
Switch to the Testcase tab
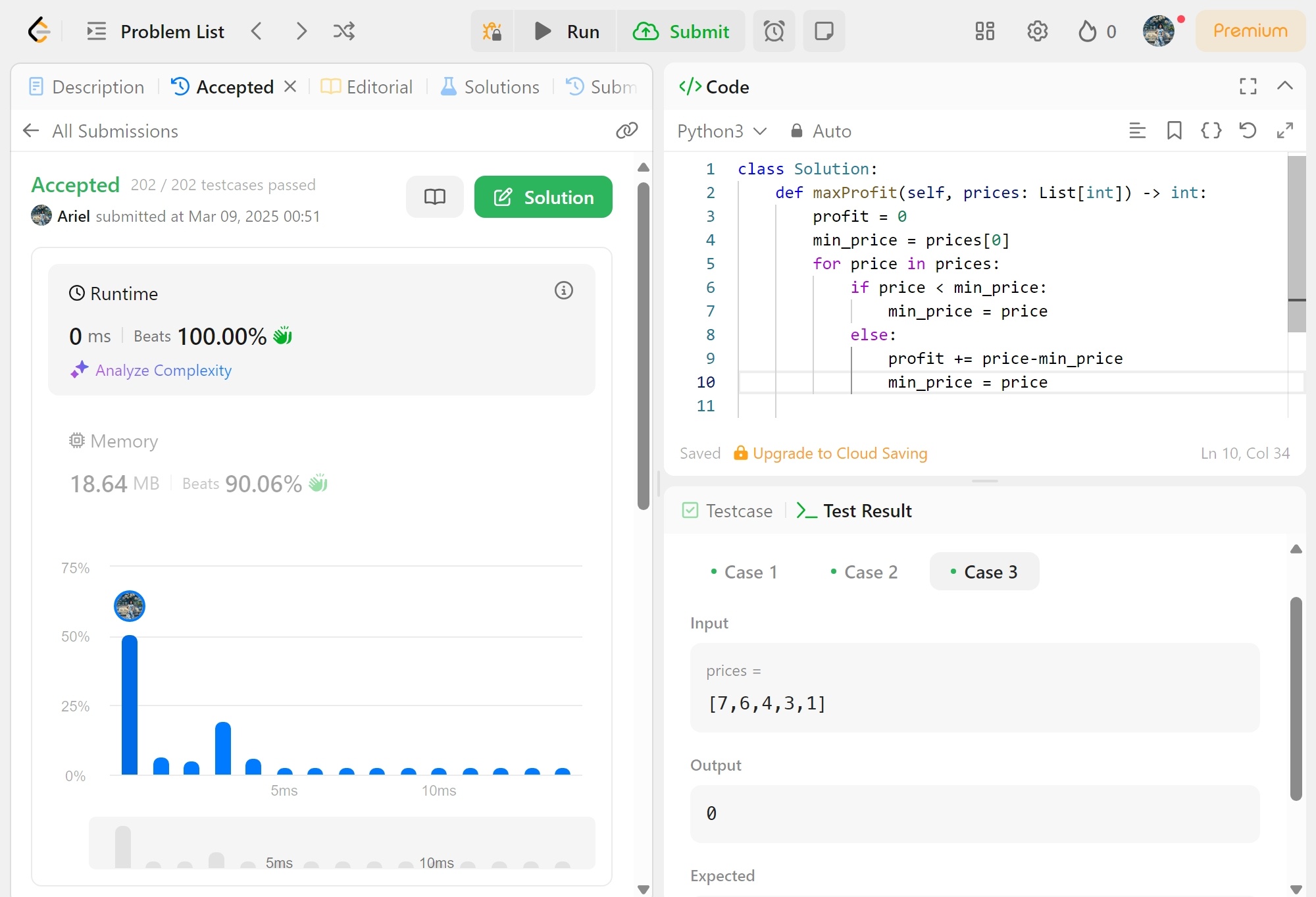[727, 511]
